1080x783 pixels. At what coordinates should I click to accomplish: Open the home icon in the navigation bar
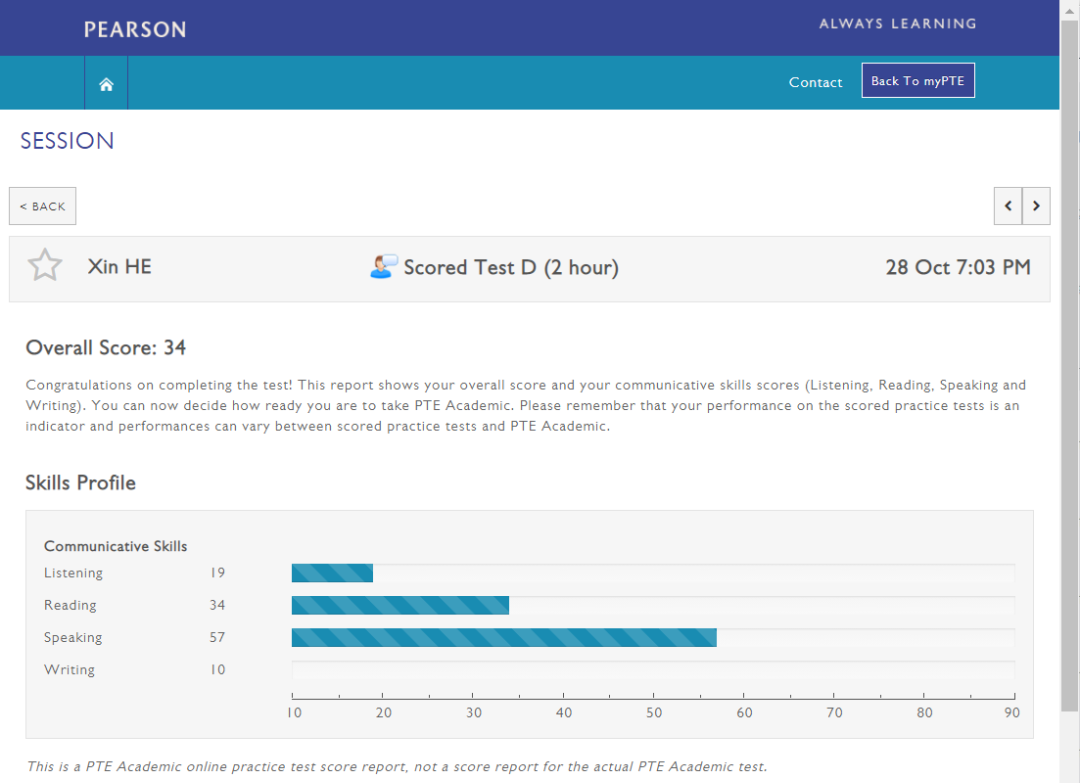coord(106,84)
